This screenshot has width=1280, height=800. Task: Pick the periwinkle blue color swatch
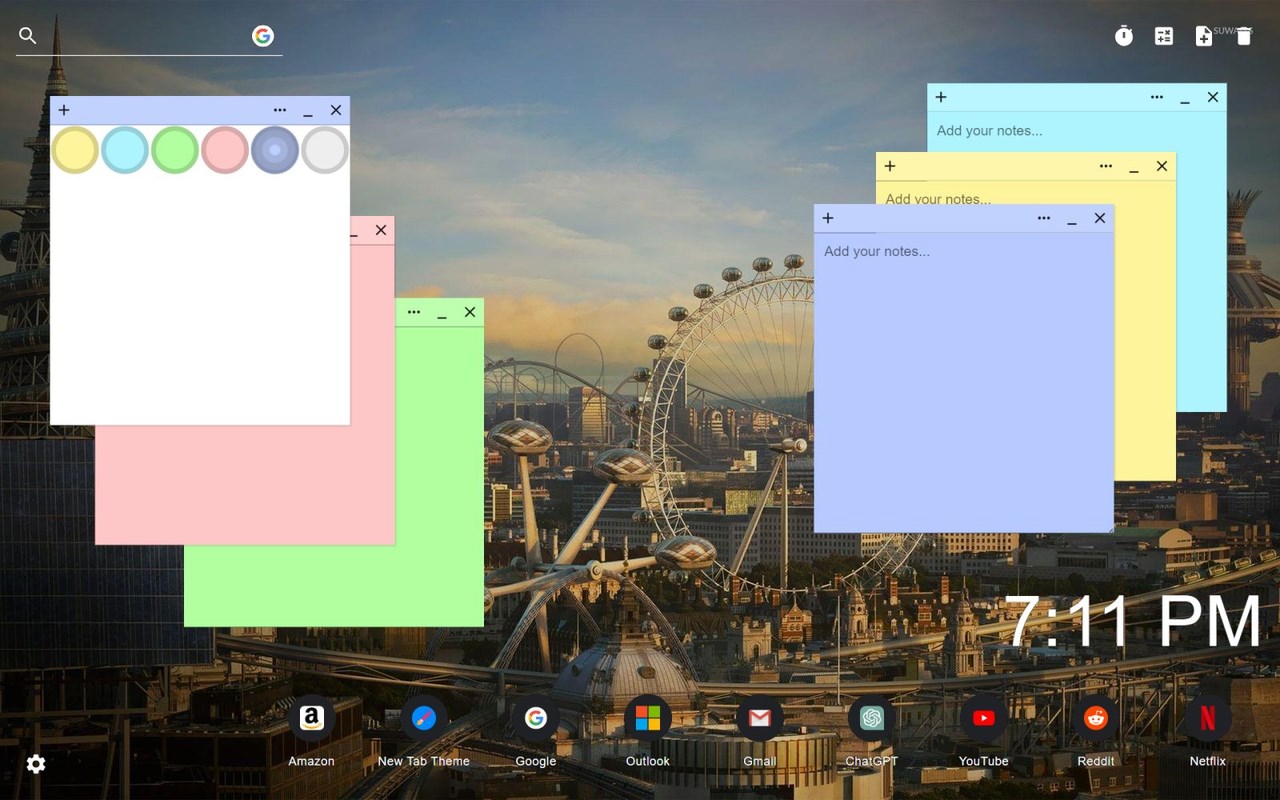click(275, 150)
